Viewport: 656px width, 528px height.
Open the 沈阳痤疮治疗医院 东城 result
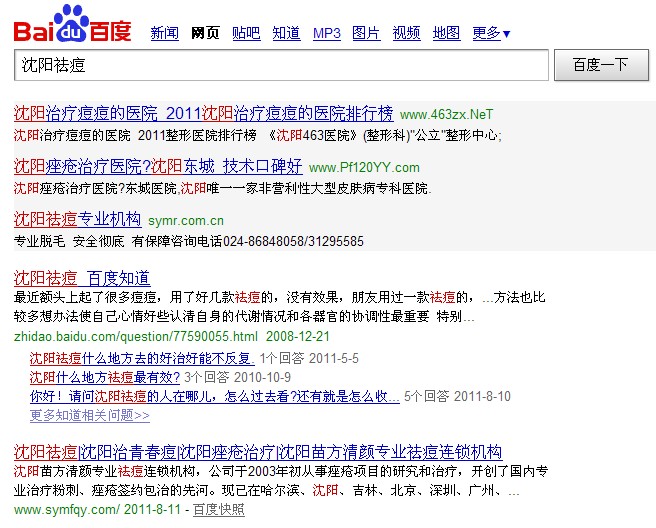tap(158, 165)
